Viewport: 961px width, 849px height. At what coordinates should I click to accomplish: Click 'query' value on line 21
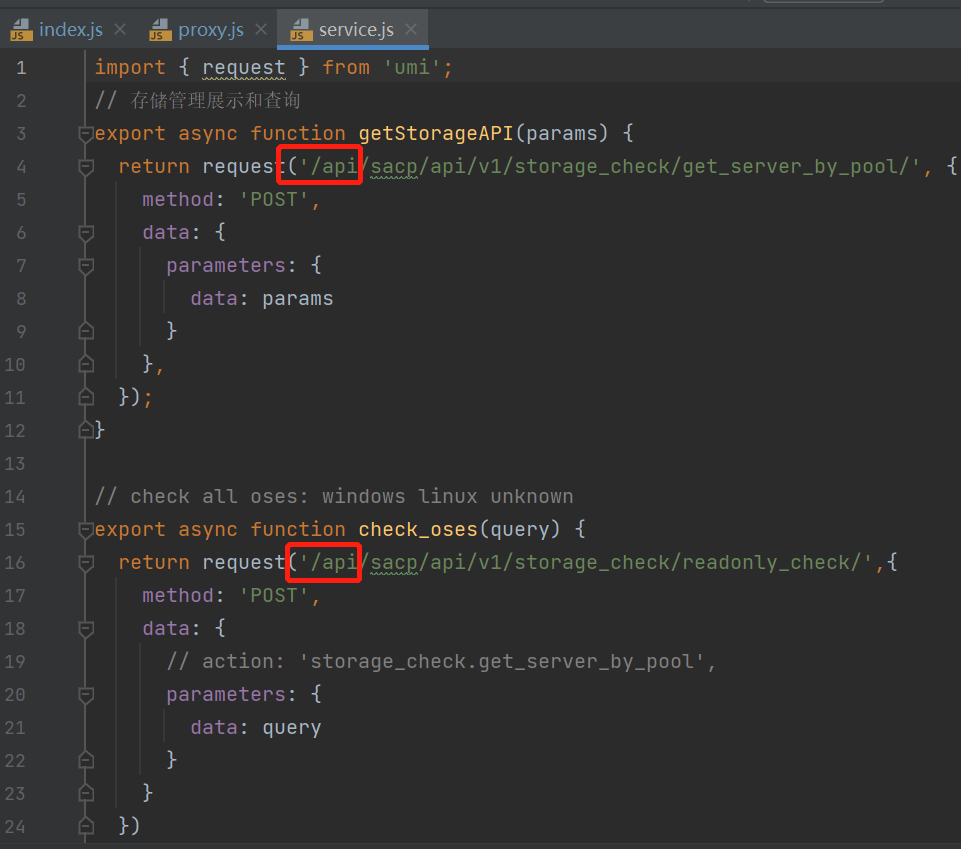(292, 728)
